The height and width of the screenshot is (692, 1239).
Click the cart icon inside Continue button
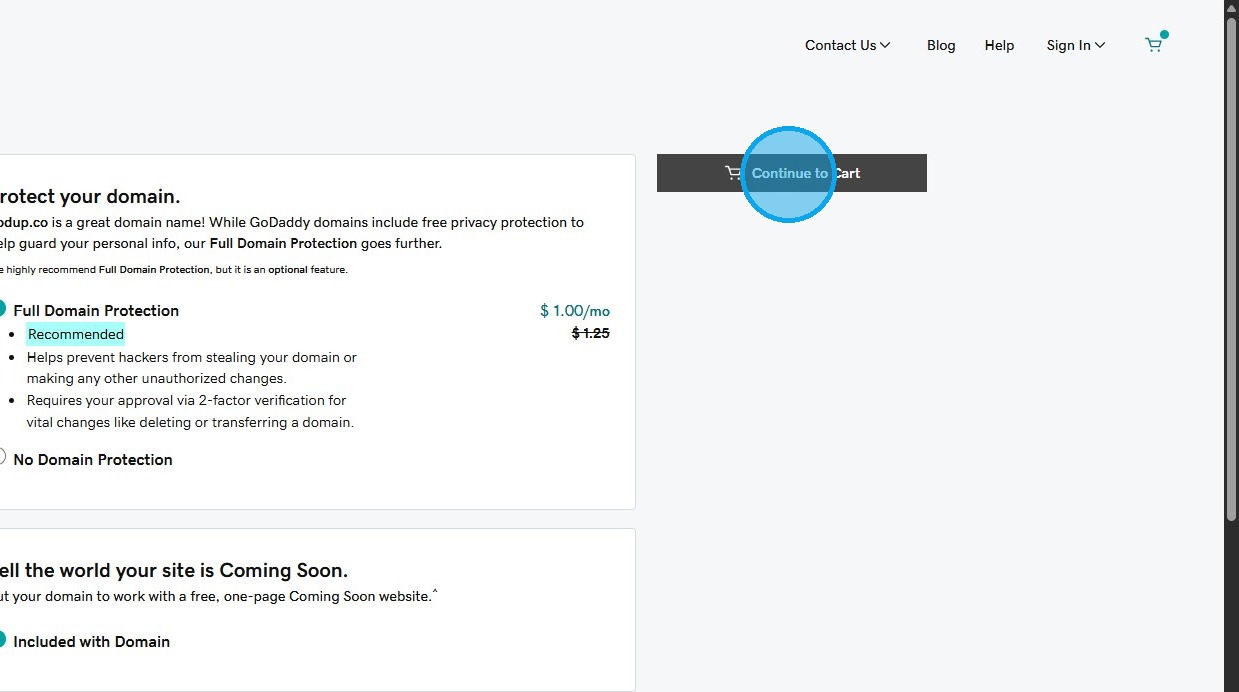pyautogui.click(x=733, y=173)
